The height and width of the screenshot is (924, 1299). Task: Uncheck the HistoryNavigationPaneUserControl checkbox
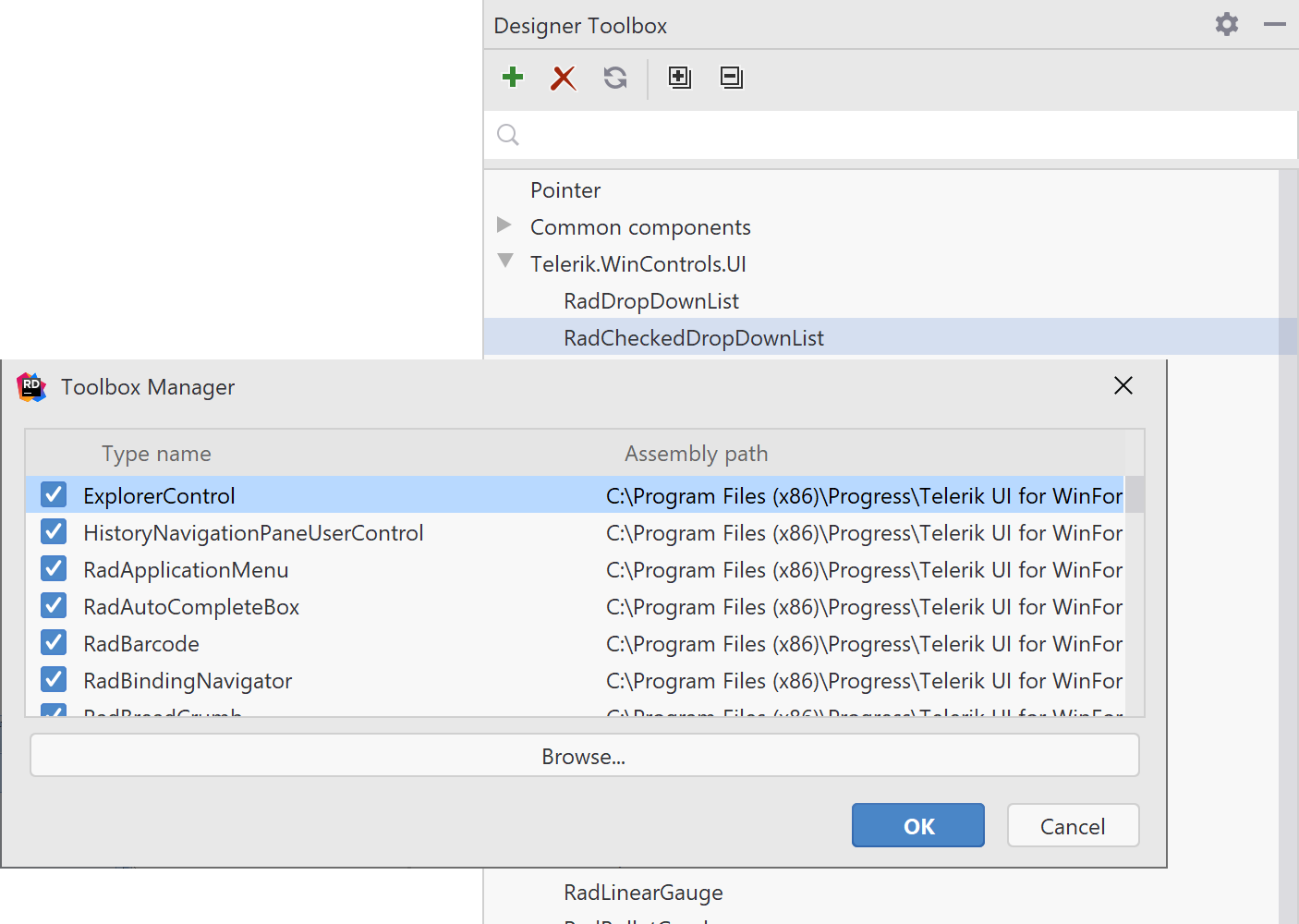point(54,532)
